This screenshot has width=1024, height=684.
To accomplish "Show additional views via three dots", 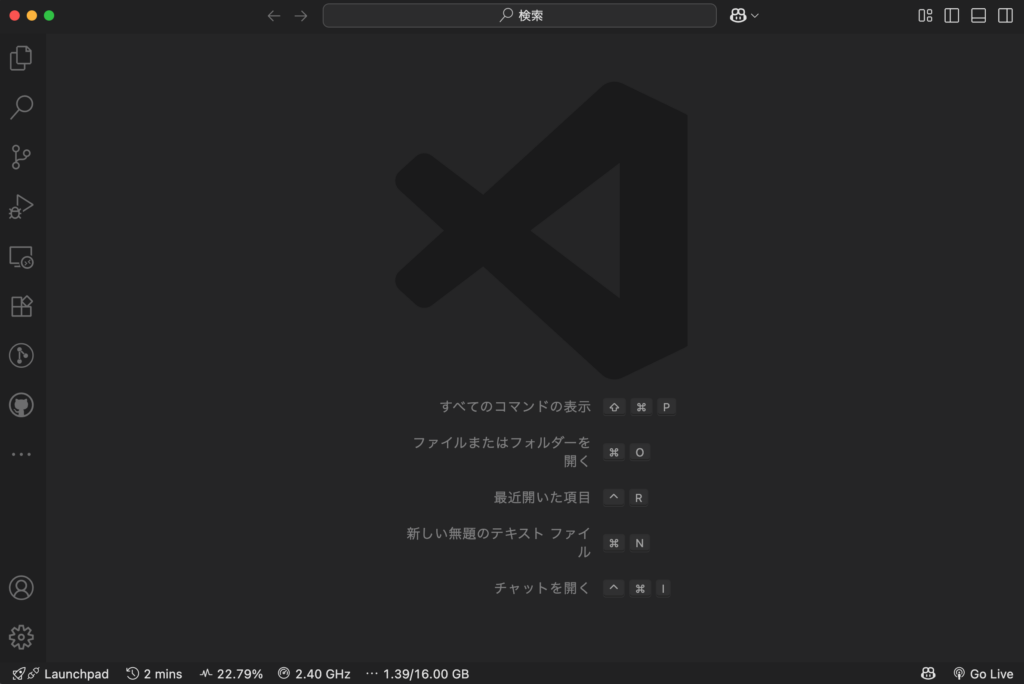I will 21,454.
